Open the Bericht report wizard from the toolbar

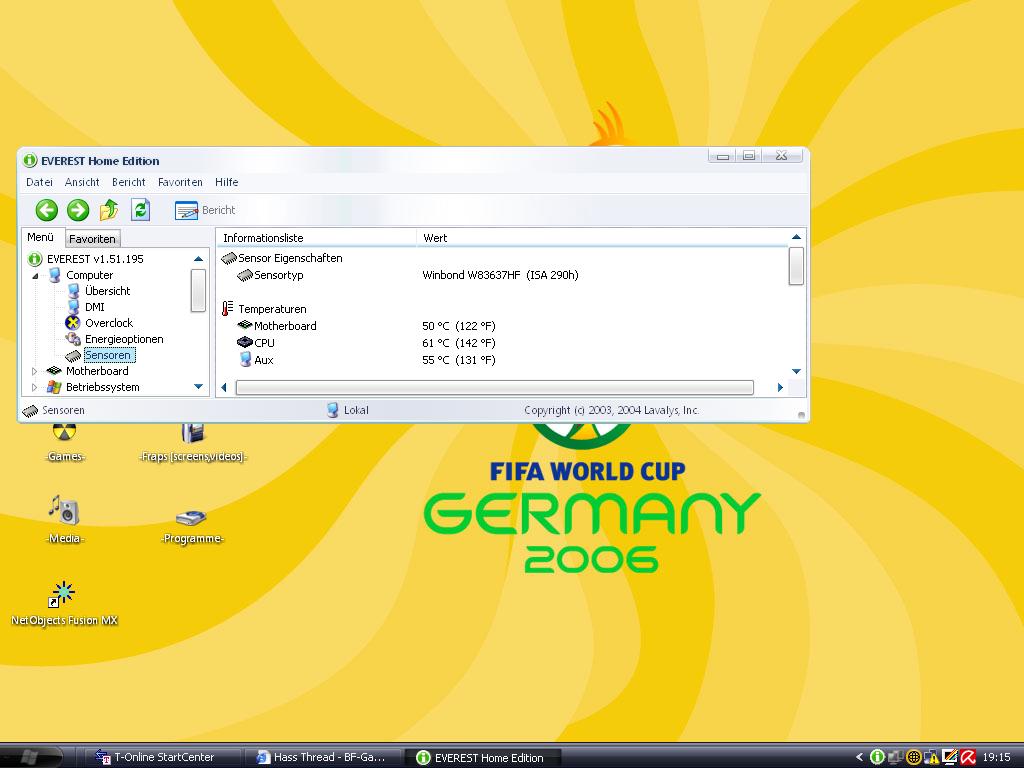tap(204, 210)
